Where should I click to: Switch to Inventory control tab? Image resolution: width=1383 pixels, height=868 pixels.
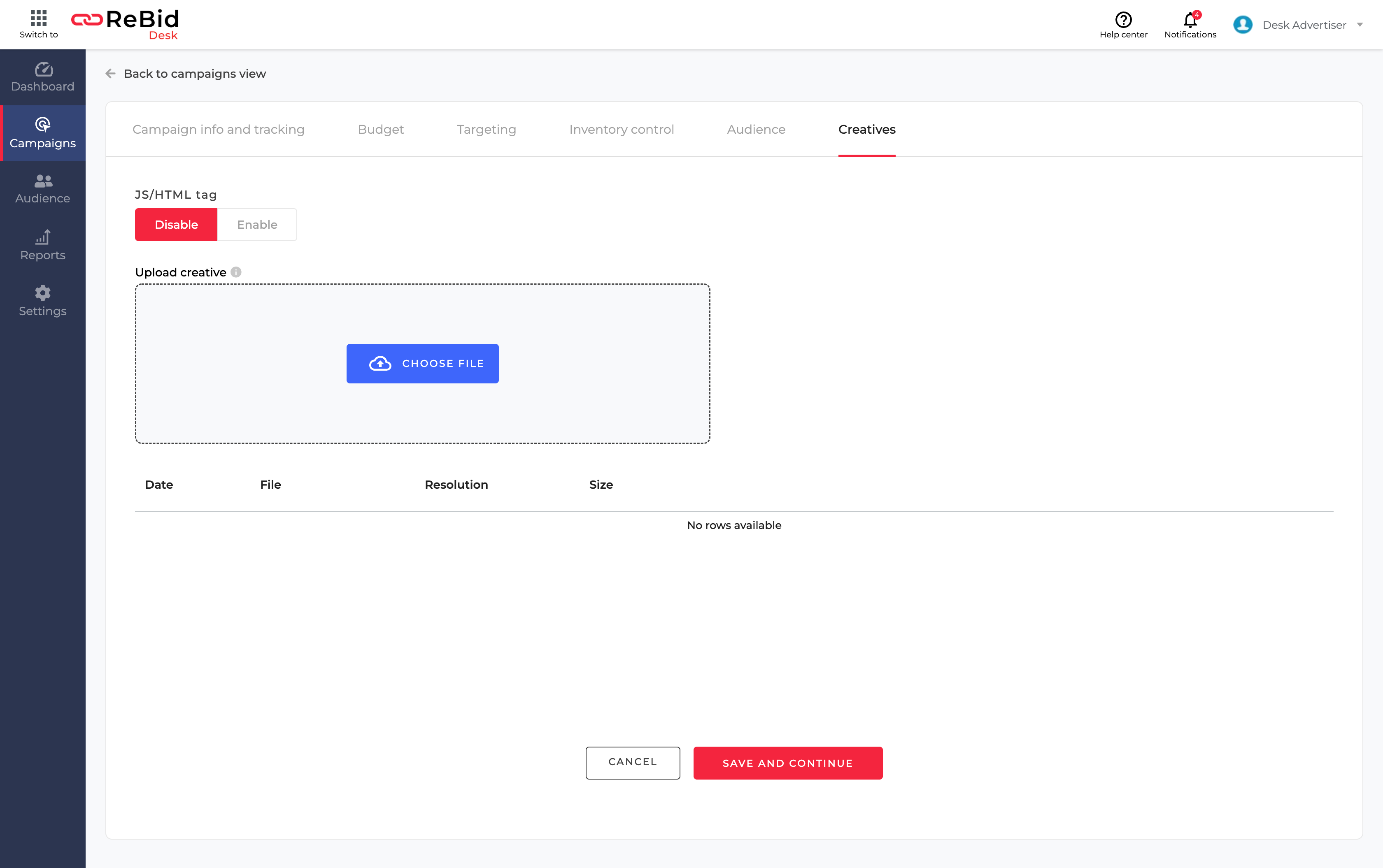pyautogui.click(x=622, y=129)
